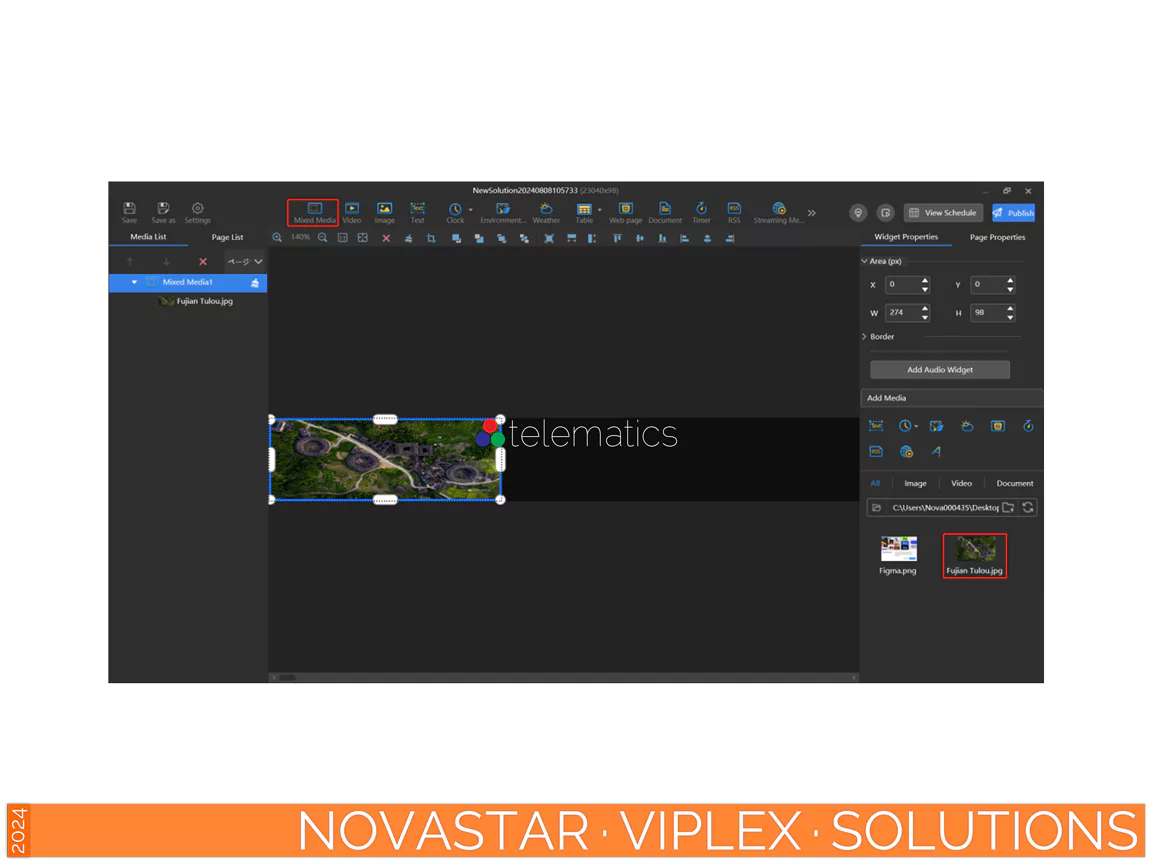Viewport: 1152px width, 864px height.
Task: Add a Video widget from toolbar
Action: 352,212
